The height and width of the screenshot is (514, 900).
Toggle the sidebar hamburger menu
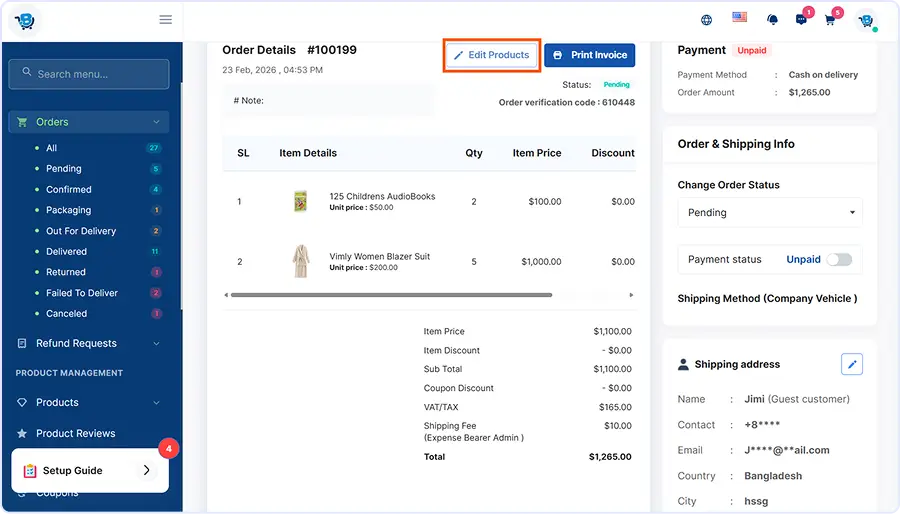coord(165,20)
